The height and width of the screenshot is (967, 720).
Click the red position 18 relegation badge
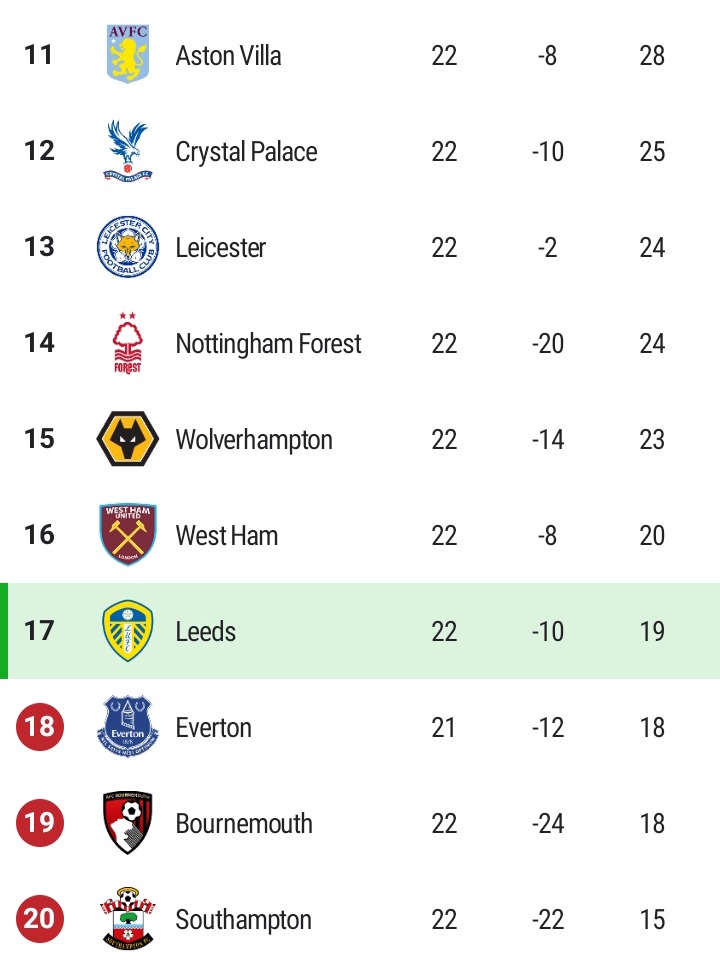40,726
